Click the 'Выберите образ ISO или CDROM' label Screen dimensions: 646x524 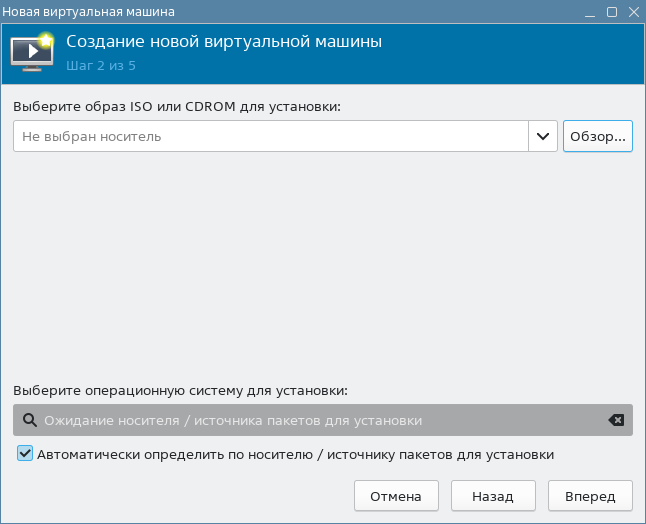coord(177,106)
